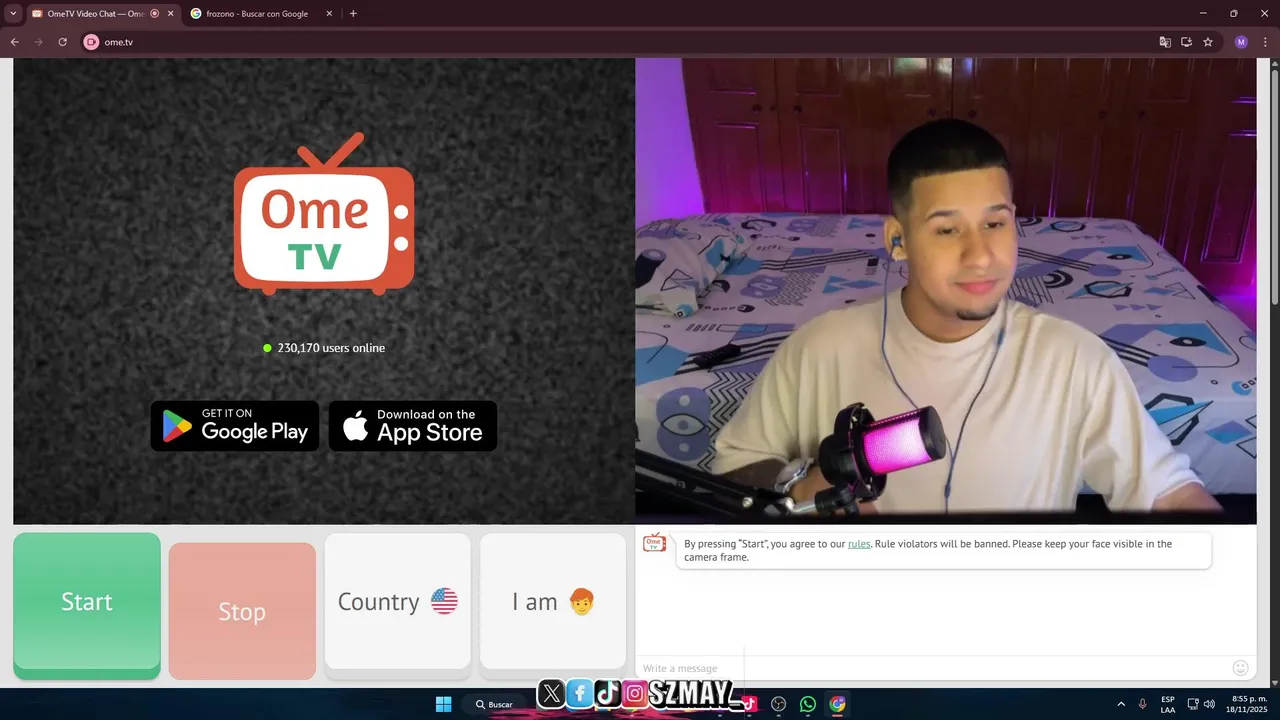Viewport: 1280px width, 720px height.
Task: Click the small OmeTV avatar beside chat notice
Action: (x=654, y=543)
